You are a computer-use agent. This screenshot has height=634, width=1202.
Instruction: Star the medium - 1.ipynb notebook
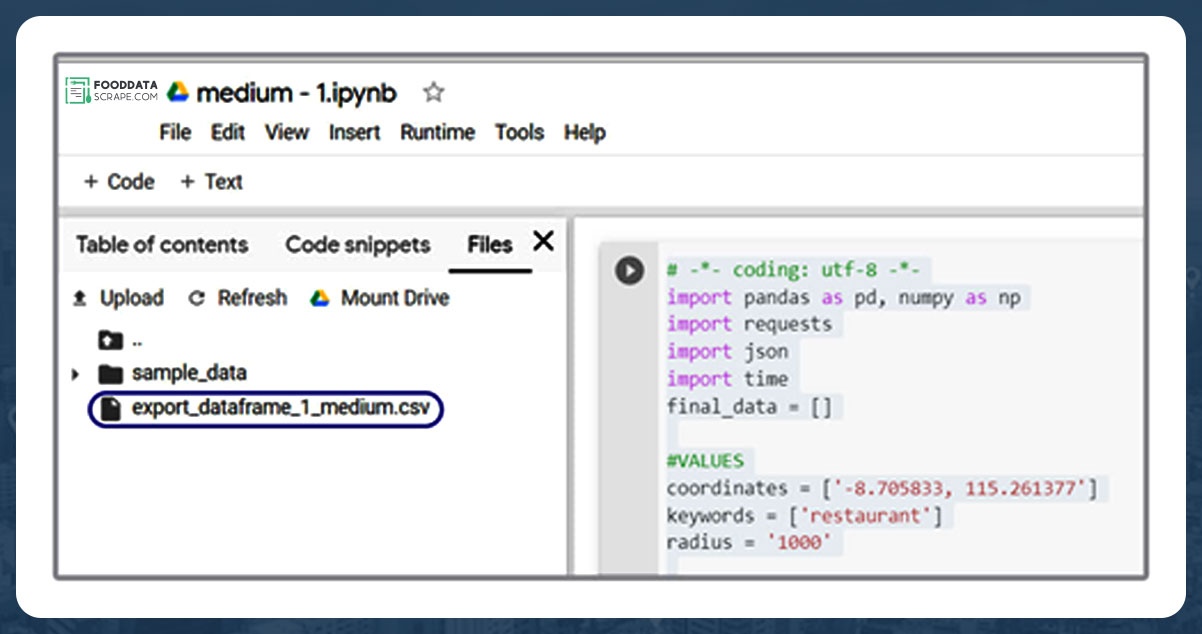tap(433, 92)
